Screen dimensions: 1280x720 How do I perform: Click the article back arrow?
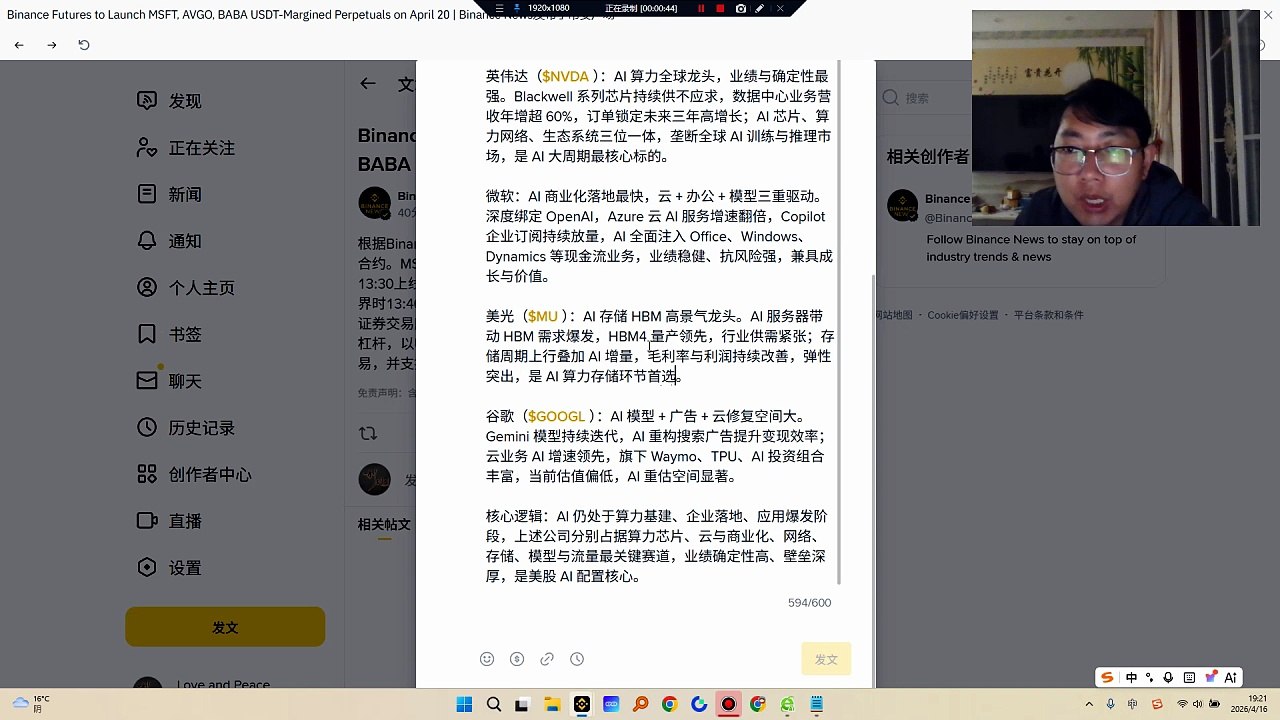click(368, 84)
